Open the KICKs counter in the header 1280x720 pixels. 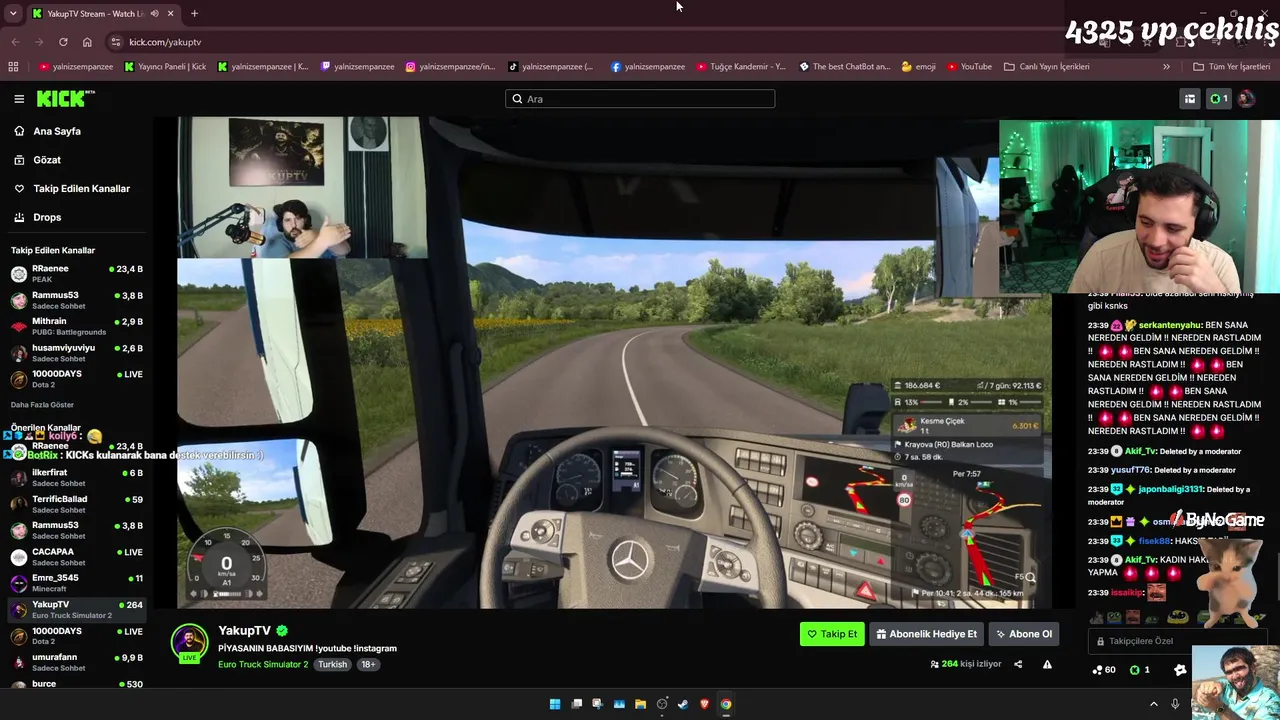[x=1218, y=99]
